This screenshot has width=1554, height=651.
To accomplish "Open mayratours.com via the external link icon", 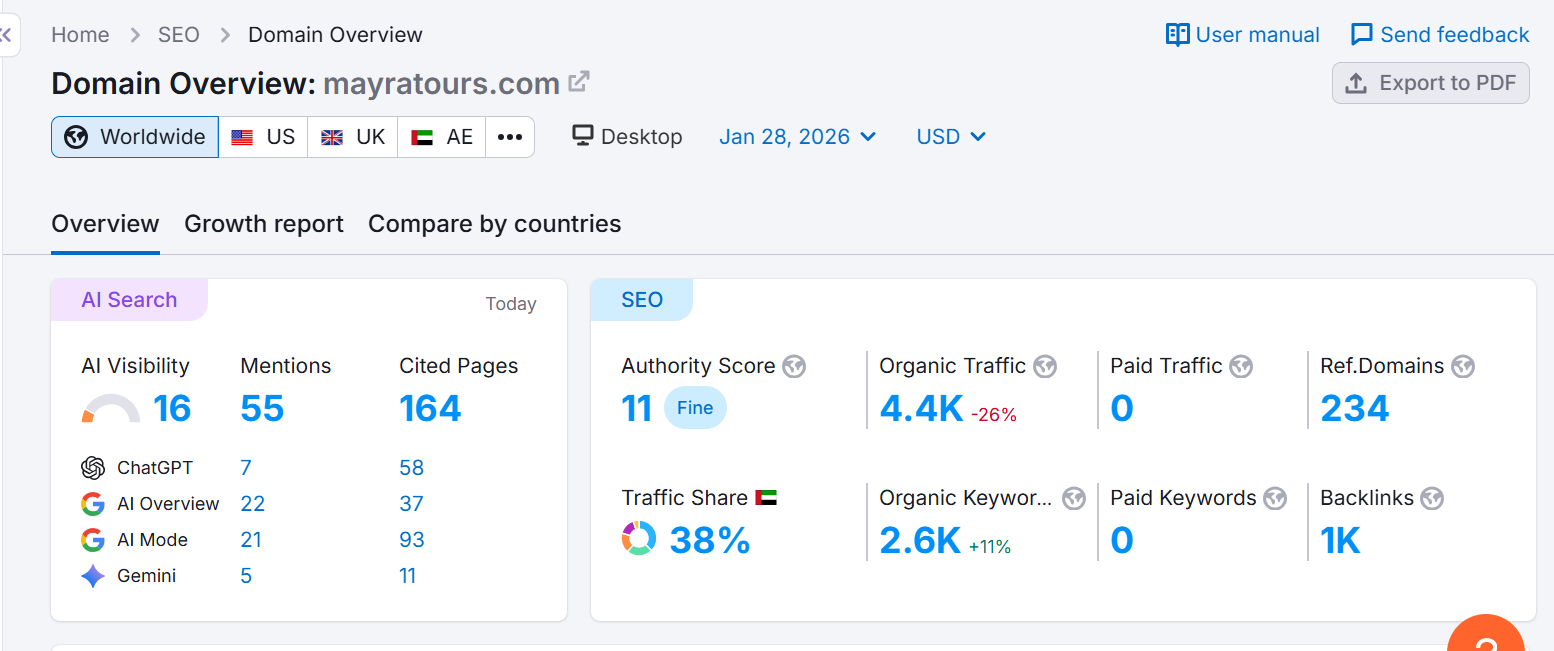I will [x=578, y=82].
